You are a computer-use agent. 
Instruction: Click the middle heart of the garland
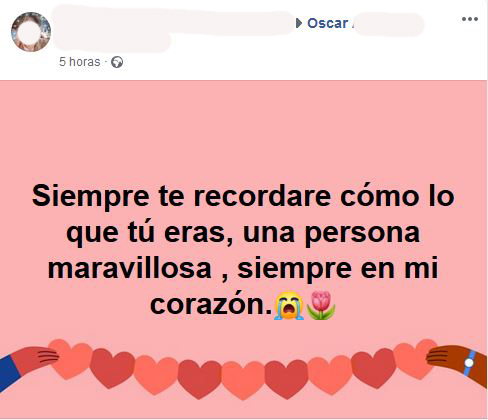pyautogui.click(x=243, y=380)
